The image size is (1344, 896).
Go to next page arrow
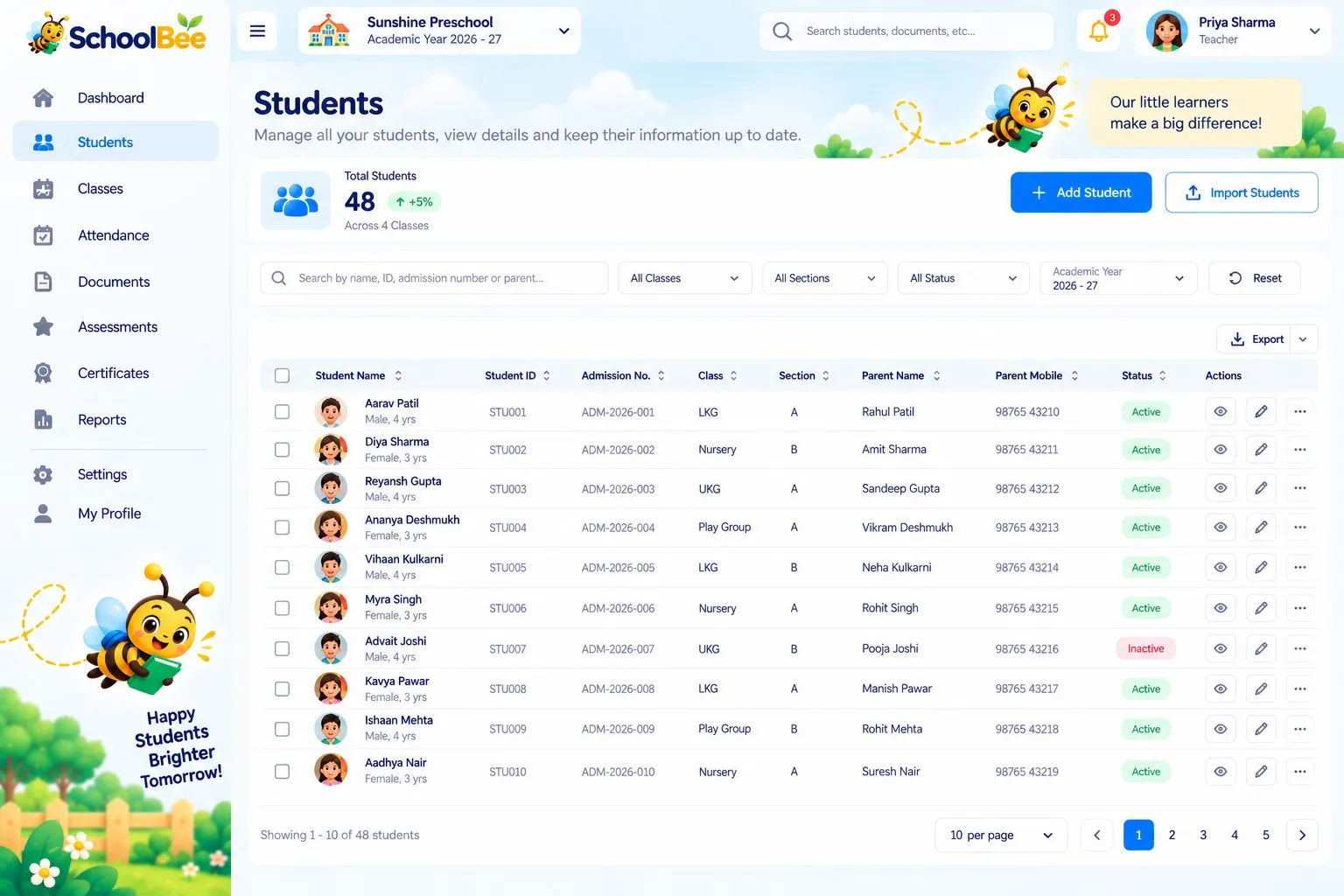[x=1302, y=835]
